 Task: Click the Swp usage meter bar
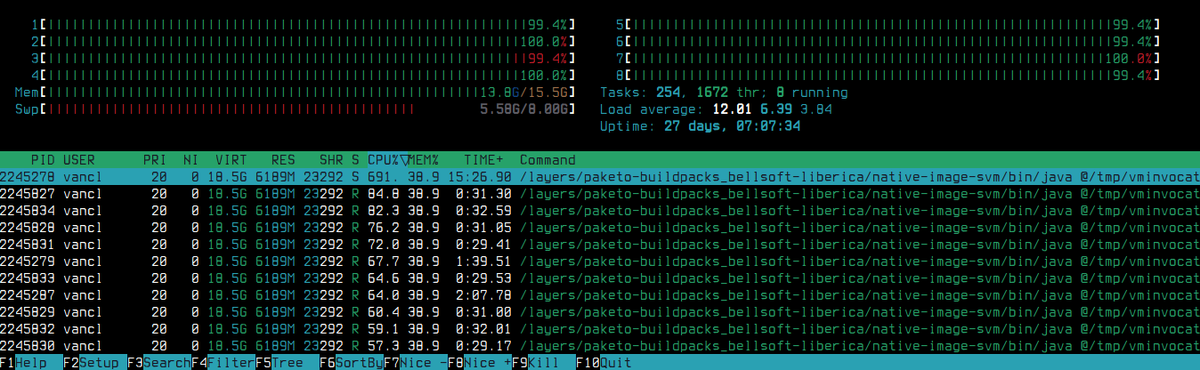(296, 108)
